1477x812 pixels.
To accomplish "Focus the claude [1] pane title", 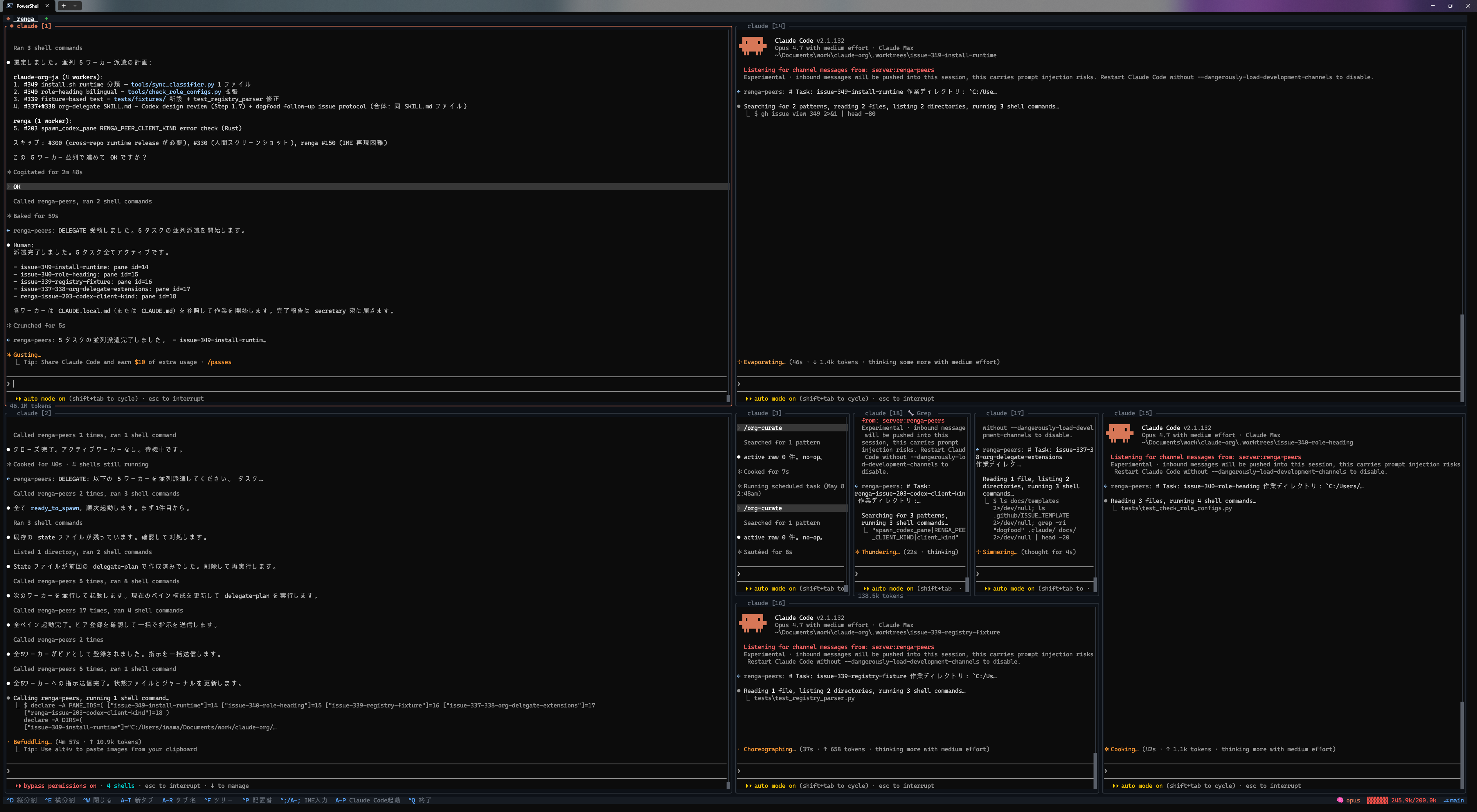I will pyautogui.click(x=34, y=27).
